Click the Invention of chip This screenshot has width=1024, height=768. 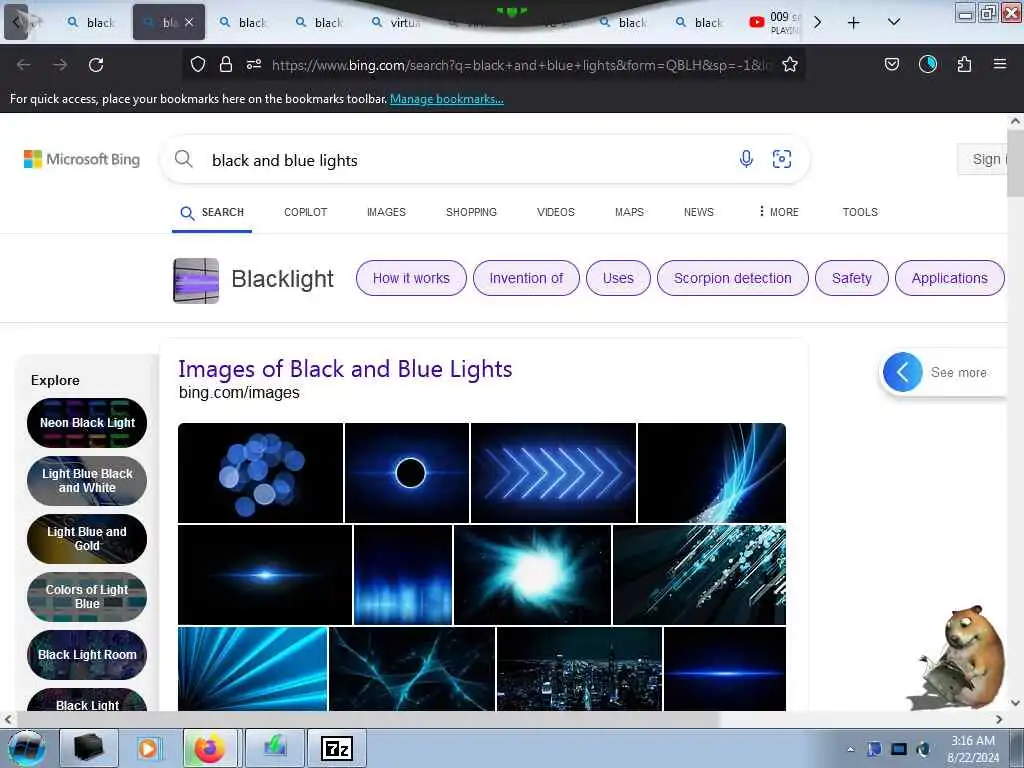tap(526, 278)
